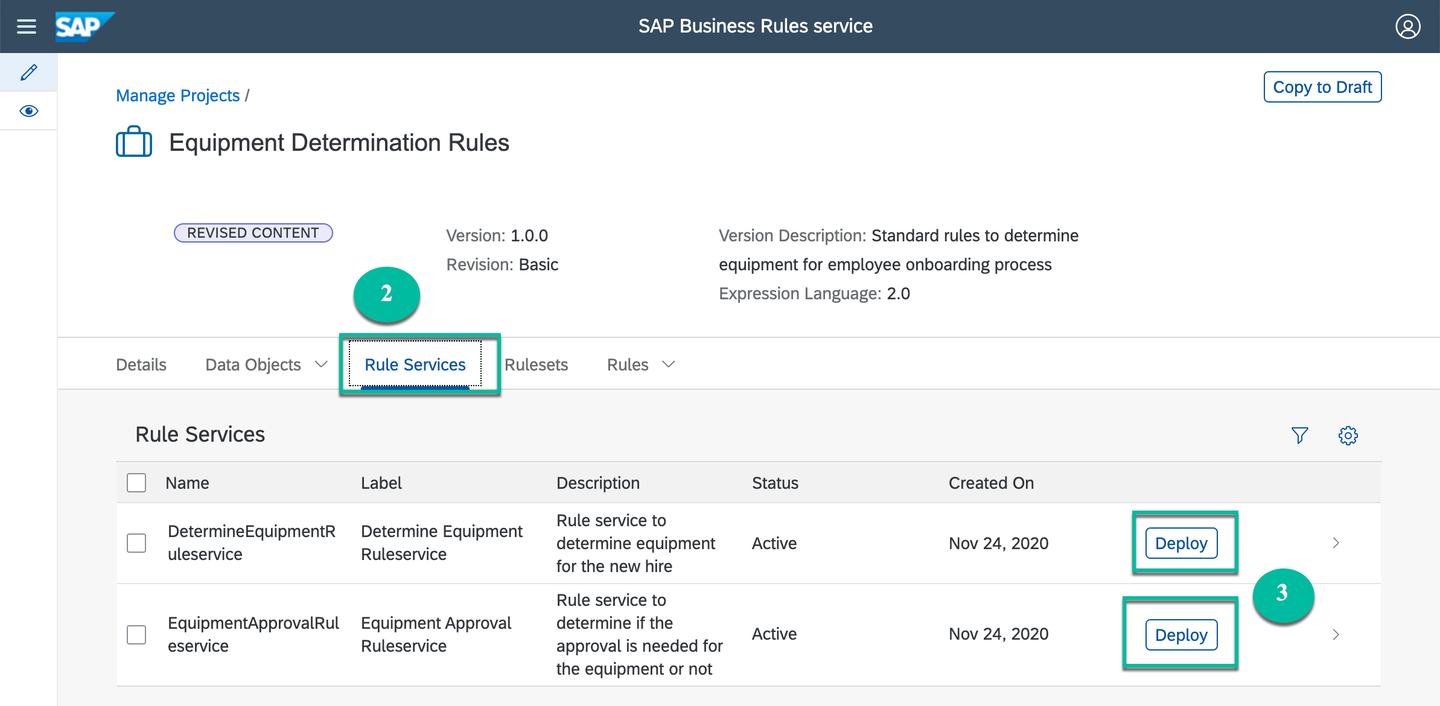Click the Version: 1.0.0 text
Viewport: 1440px width, 706px height.
tap(497, 236)
